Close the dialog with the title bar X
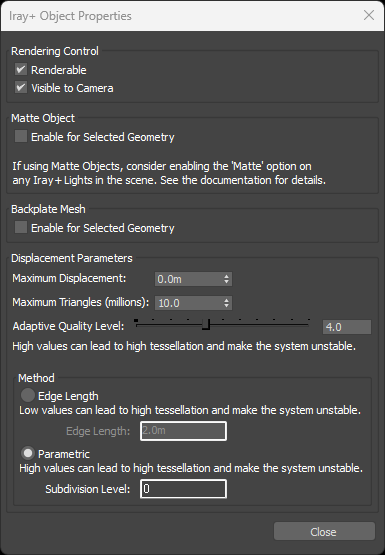This screenshot has width=385, height=555. click(369, 15)
